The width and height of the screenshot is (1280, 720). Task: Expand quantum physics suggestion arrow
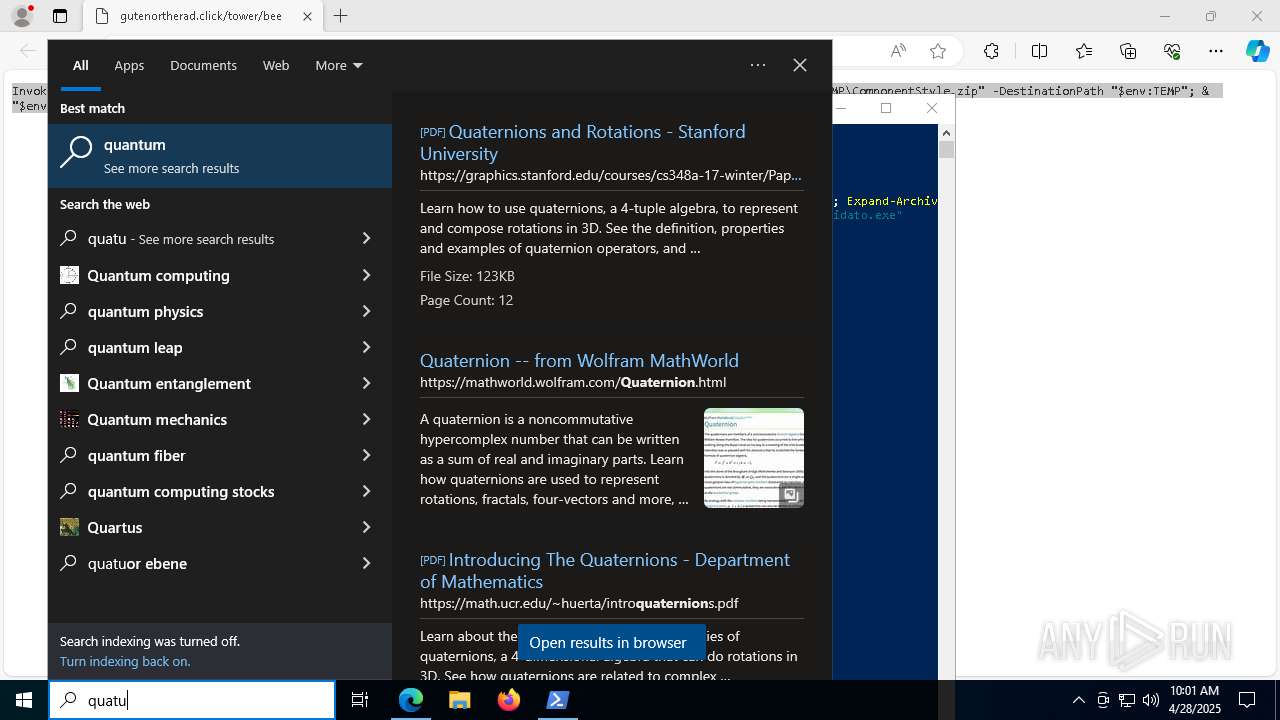pyautogui.click(x=366, y=311)
